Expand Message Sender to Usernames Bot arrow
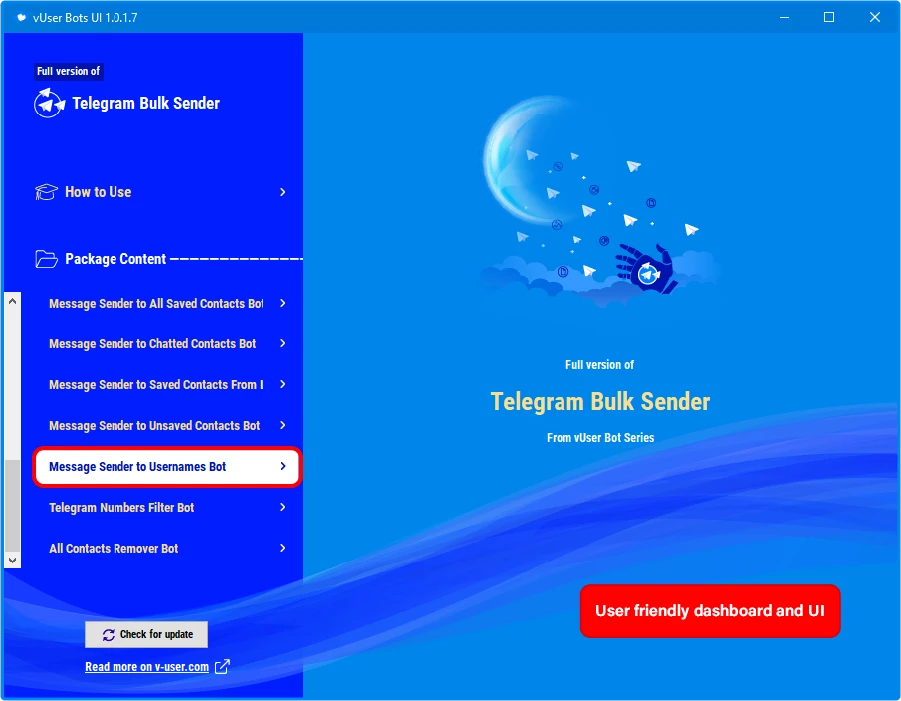 283,466
